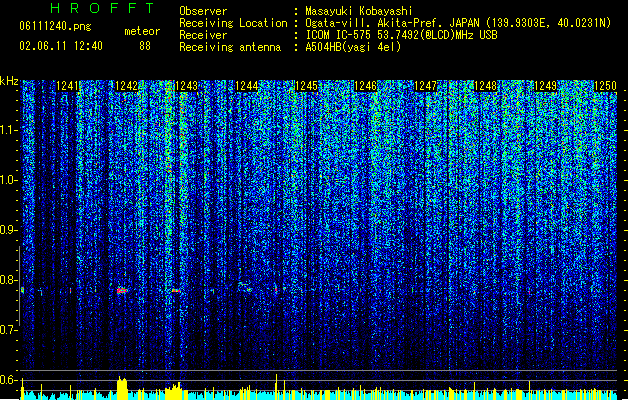Click the 1250 time marker

605,86
